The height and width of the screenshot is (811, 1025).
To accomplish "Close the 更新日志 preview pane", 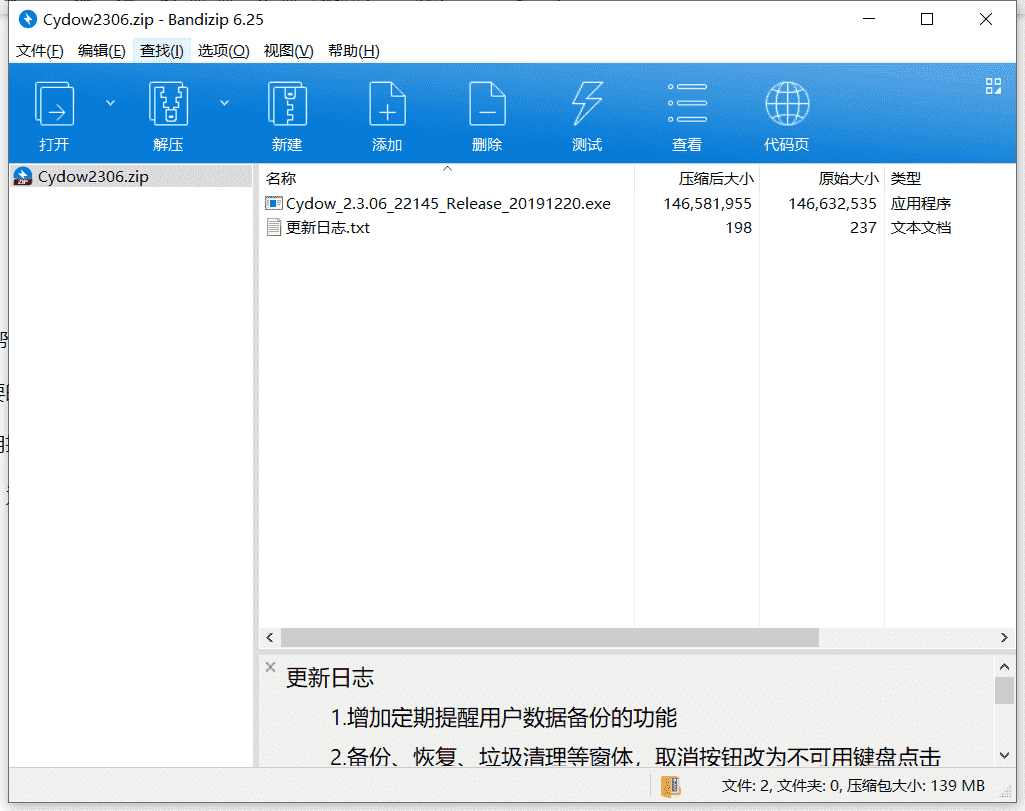I will (271, 667).
